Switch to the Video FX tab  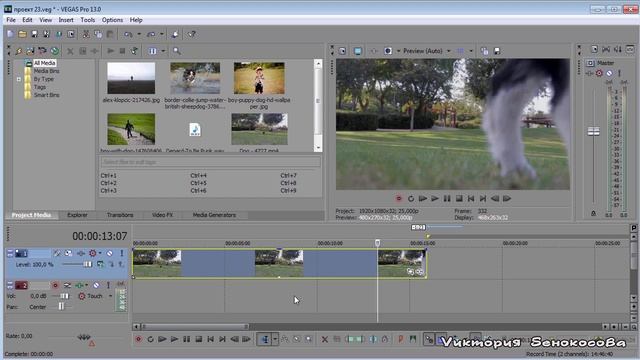click(162, 215)
